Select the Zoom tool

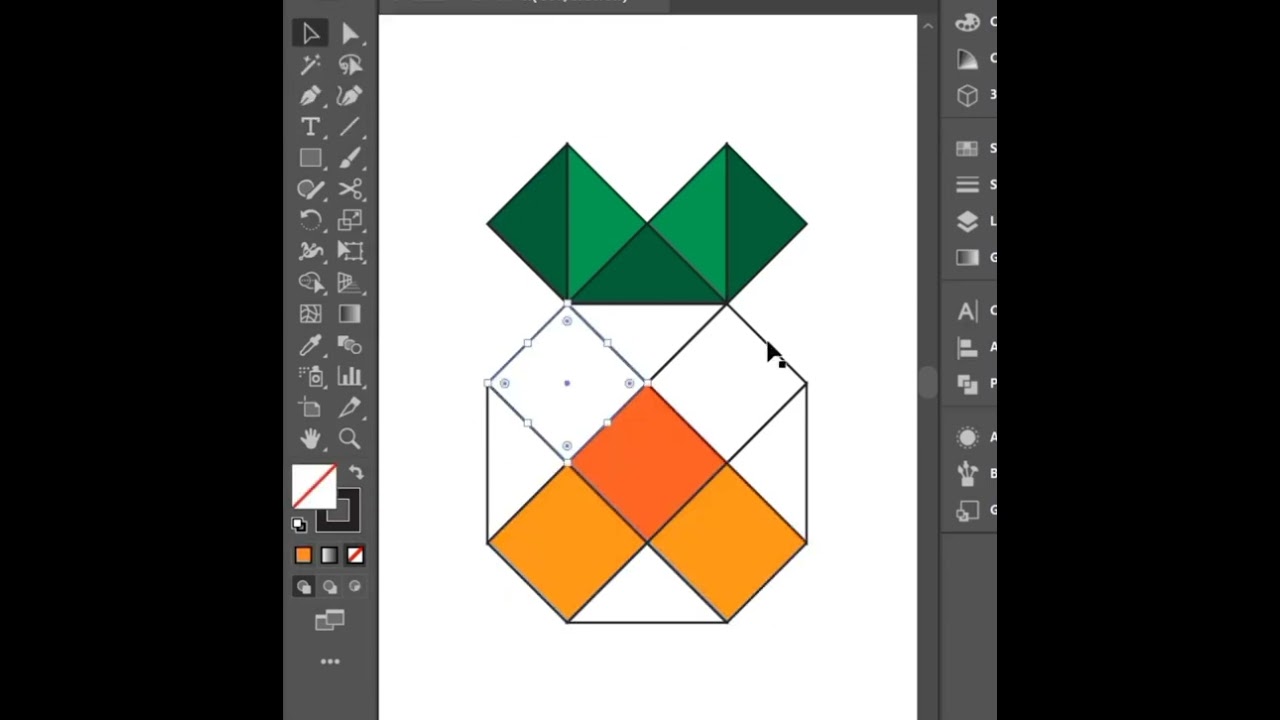point(349,438)
